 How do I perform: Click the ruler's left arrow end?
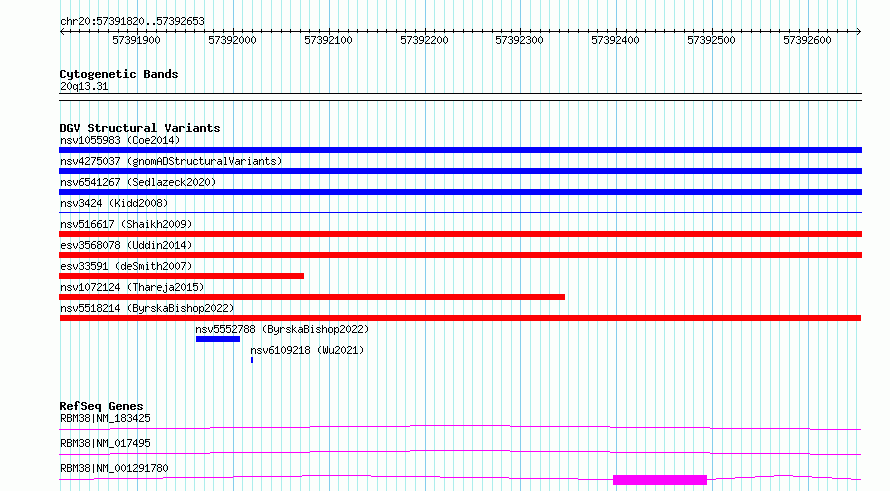click(x=62, y=31)
